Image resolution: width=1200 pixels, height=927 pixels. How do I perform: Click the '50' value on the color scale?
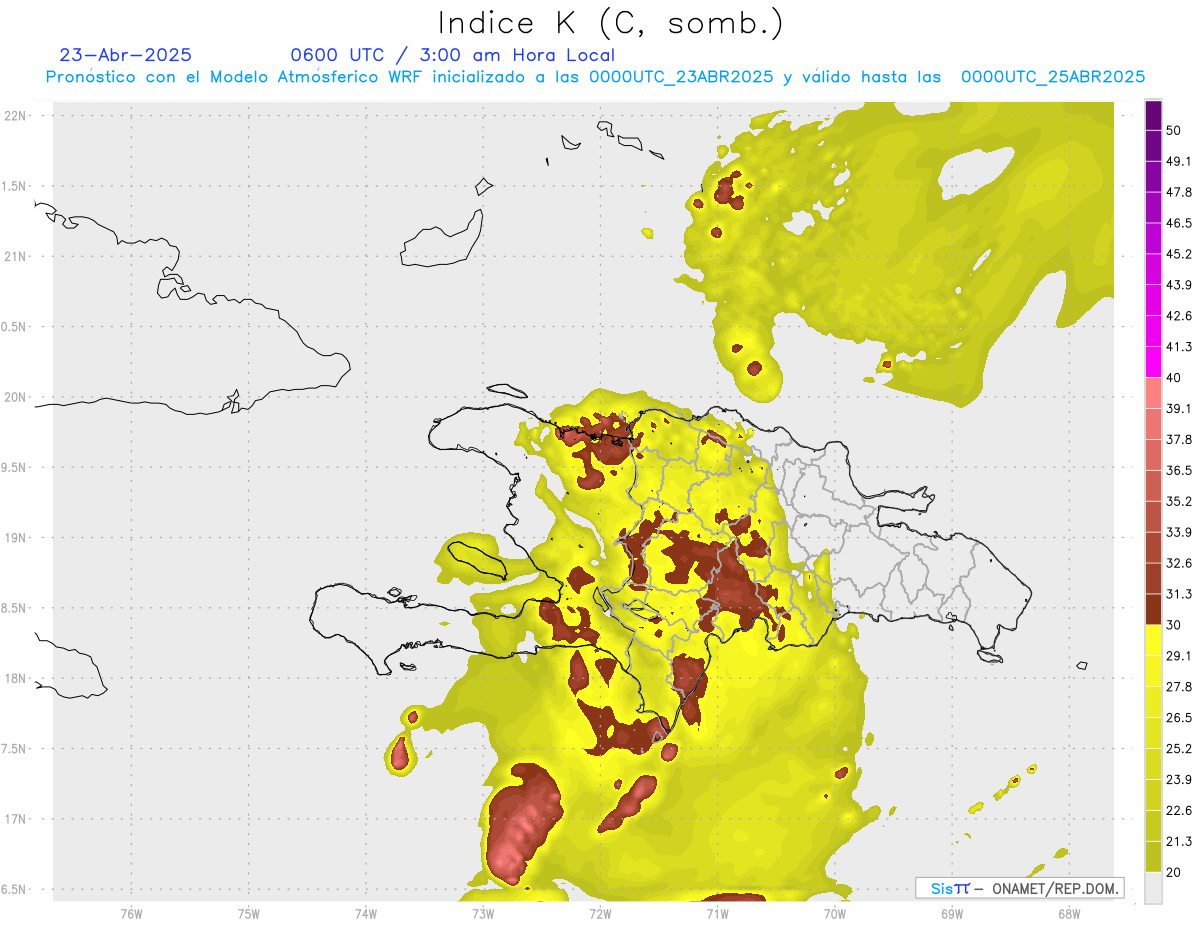(x=1174, y=130)
